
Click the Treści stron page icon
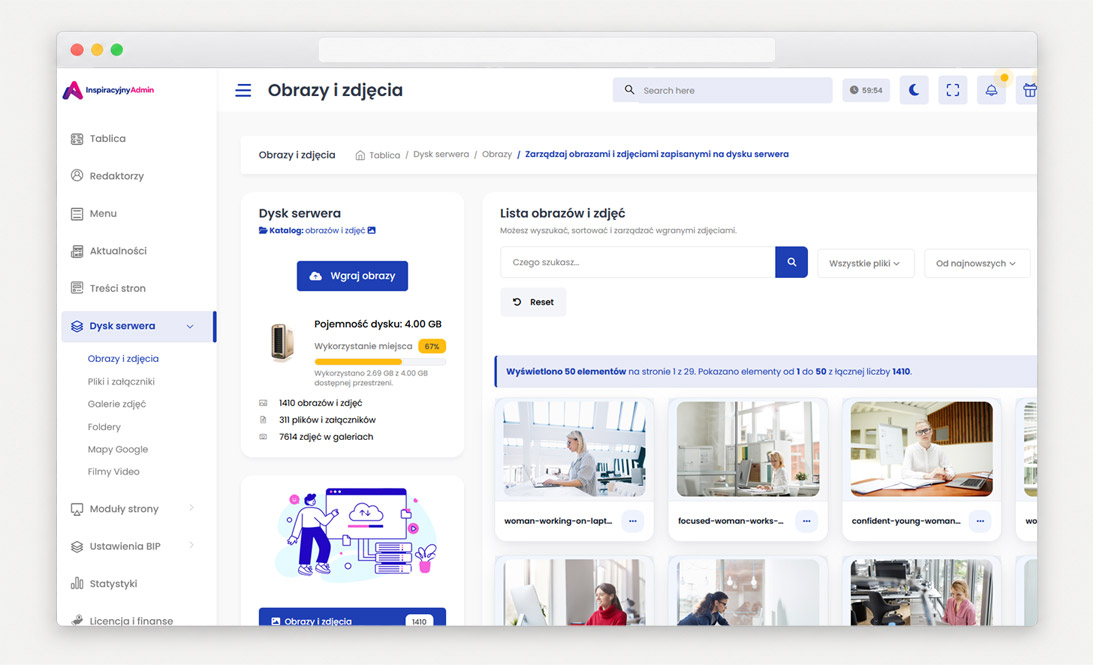click(77, 288)
